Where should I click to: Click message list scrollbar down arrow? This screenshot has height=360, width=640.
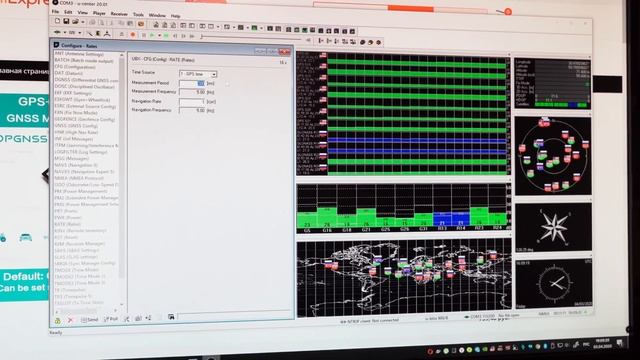pyautogui.click(x=121, y=304)
